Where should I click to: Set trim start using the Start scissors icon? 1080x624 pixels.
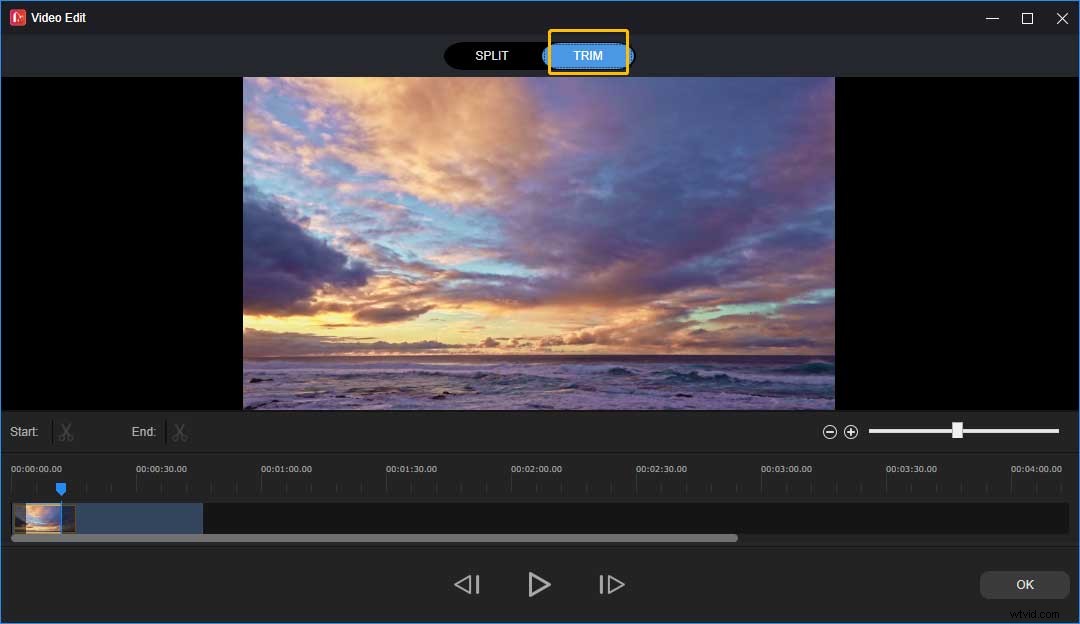tap(65, 431)
